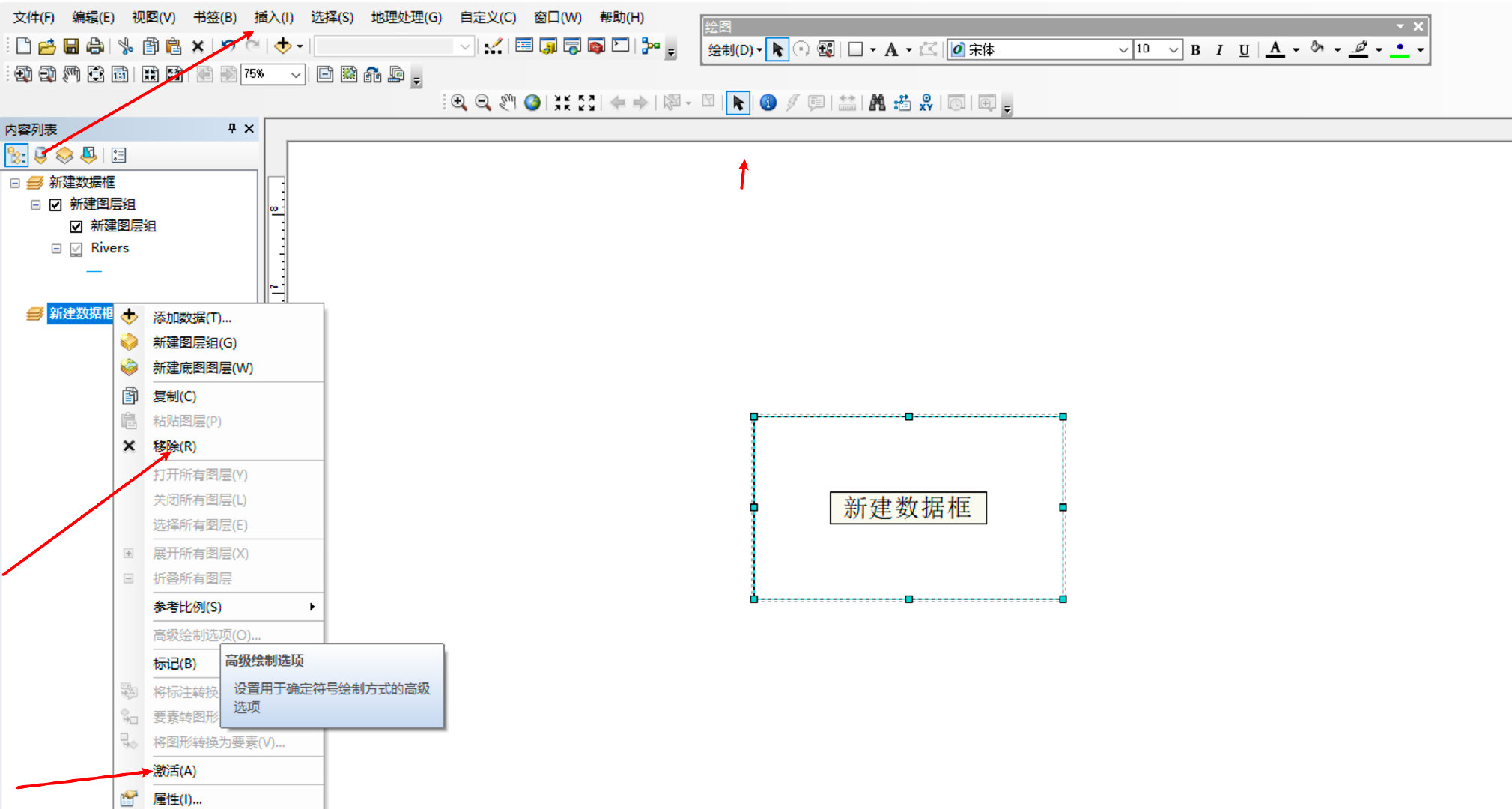This screenshot has width=1512, height=809.
Task: Click the Go To XY icon
Action: [926, 103]
